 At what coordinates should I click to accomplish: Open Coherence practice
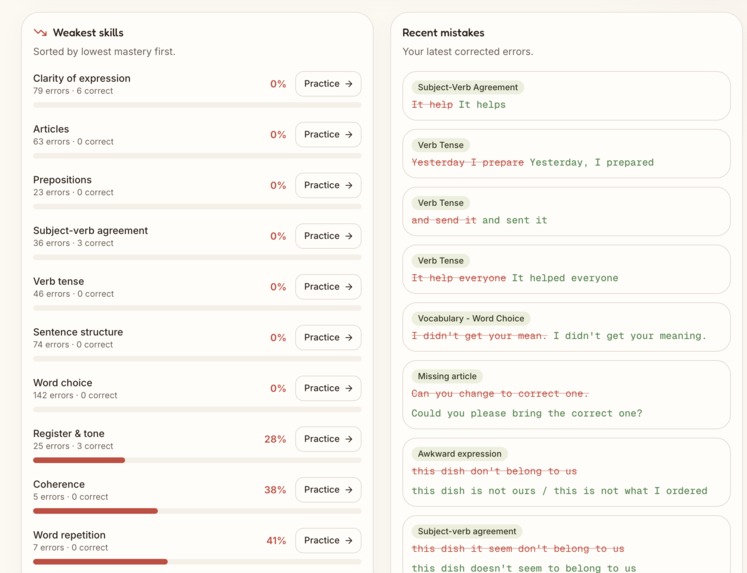point(328,490)
